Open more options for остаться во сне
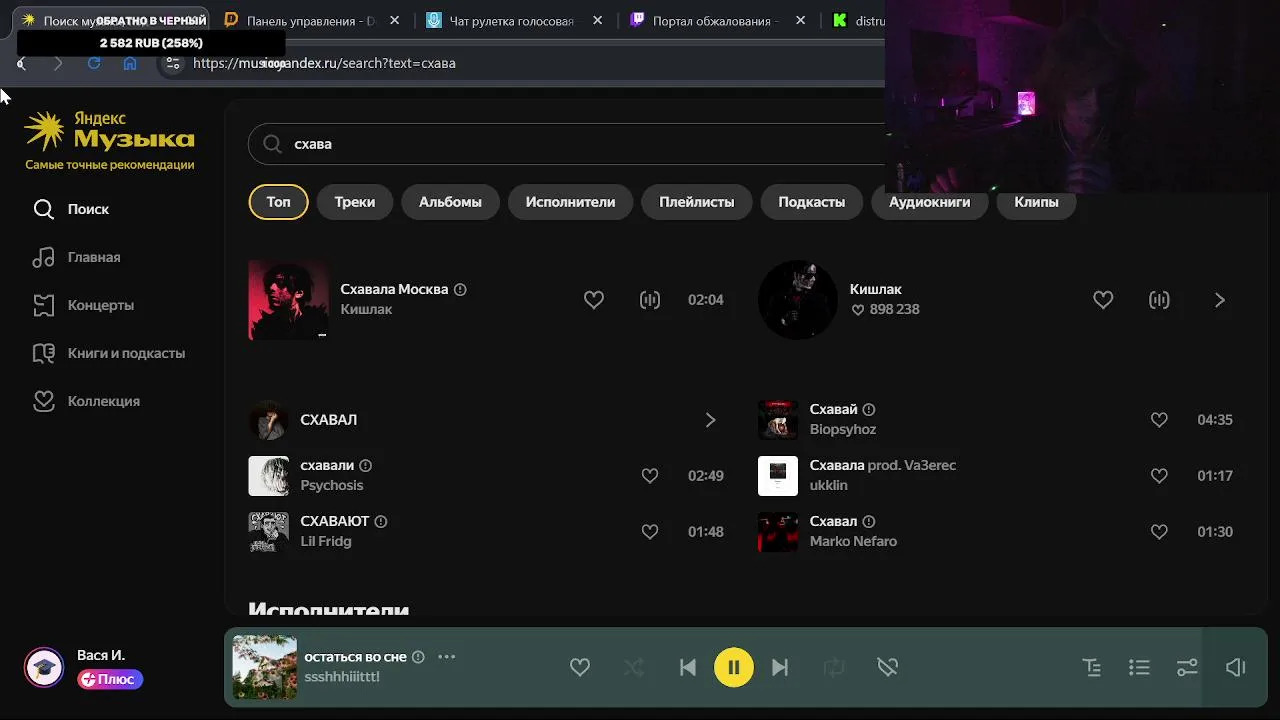Screen dimensions: 1280x720 click(447, 657)
